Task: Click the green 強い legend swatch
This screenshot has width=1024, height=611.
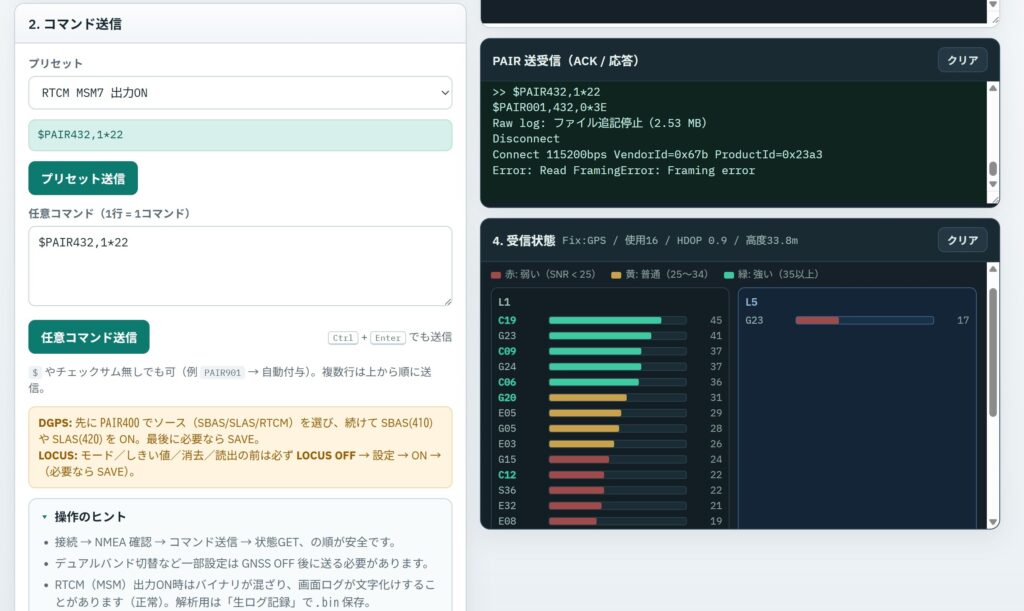Action: click(x=729, y=275)
